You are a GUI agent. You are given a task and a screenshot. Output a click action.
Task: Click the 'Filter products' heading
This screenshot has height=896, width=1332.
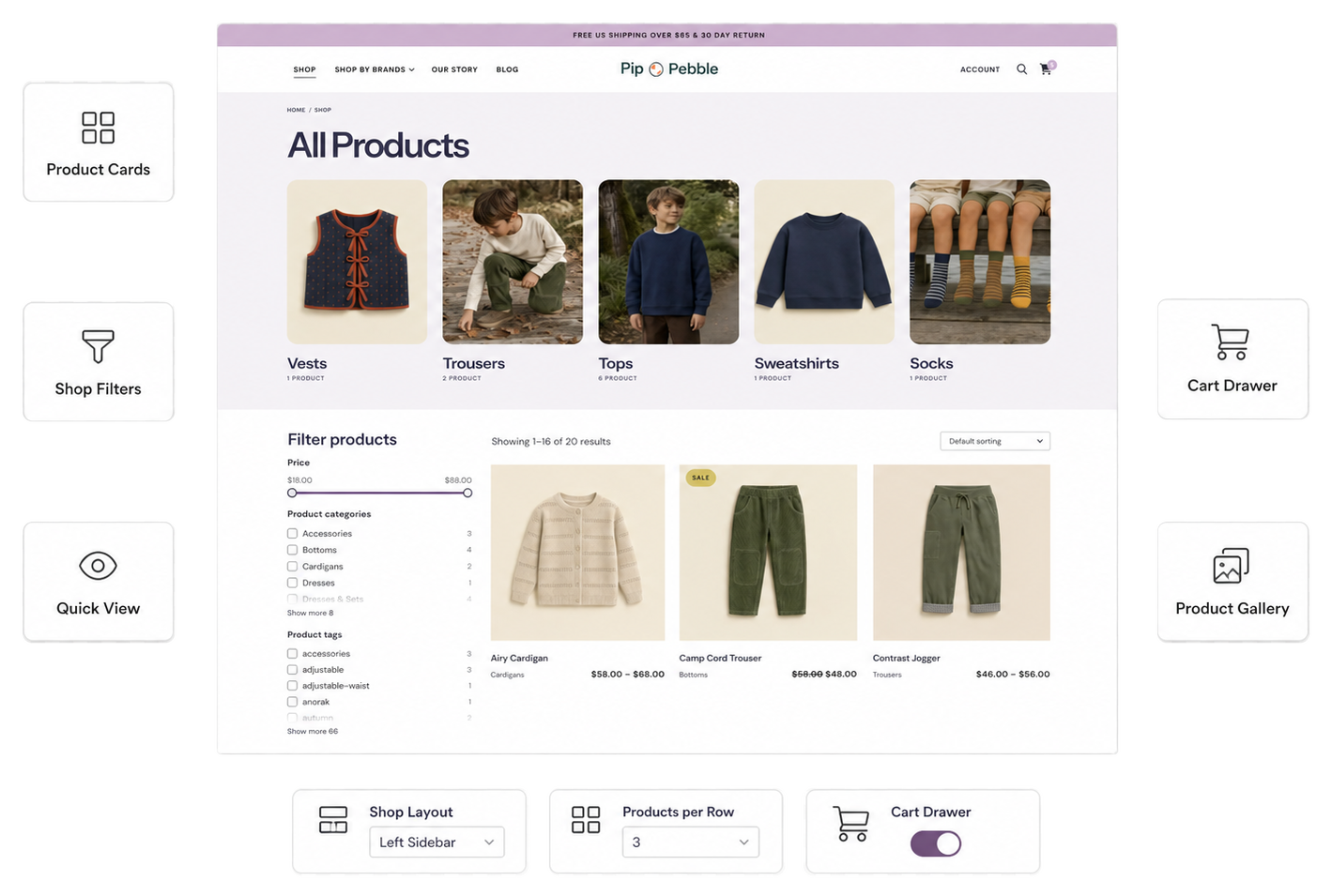coord(342,439)
